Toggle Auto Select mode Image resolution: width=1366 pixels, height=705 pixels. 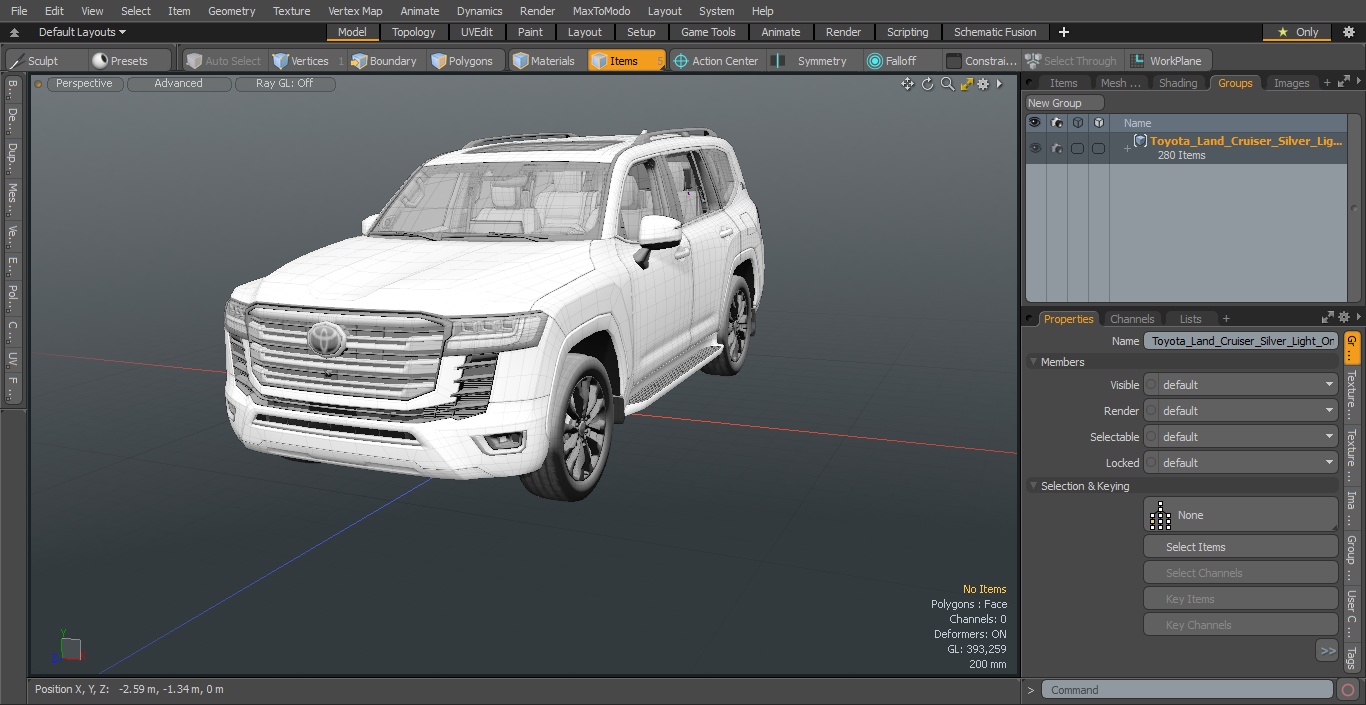click(x=224, y=61)
